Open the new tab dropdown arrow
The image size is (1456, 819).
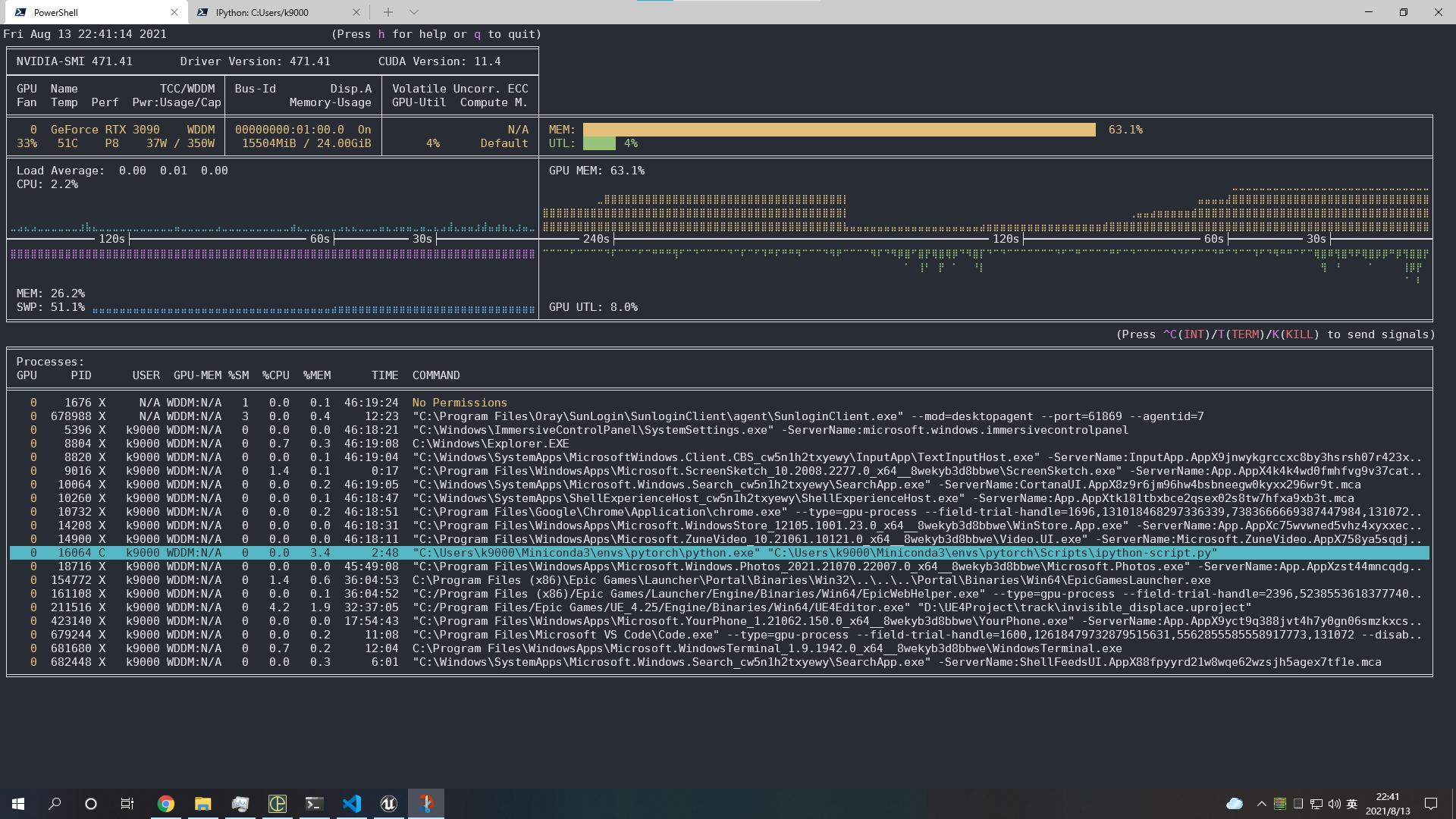(413, 12)
